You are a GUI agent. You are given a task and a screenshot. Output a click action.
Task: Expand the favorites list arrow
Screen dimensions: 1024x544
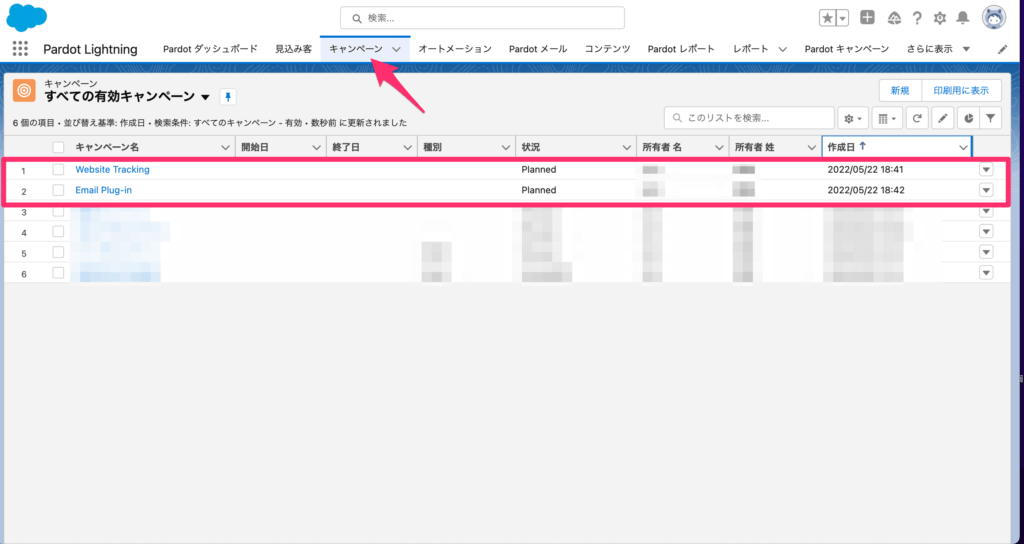pyautogui.click(x=842, y=18)
